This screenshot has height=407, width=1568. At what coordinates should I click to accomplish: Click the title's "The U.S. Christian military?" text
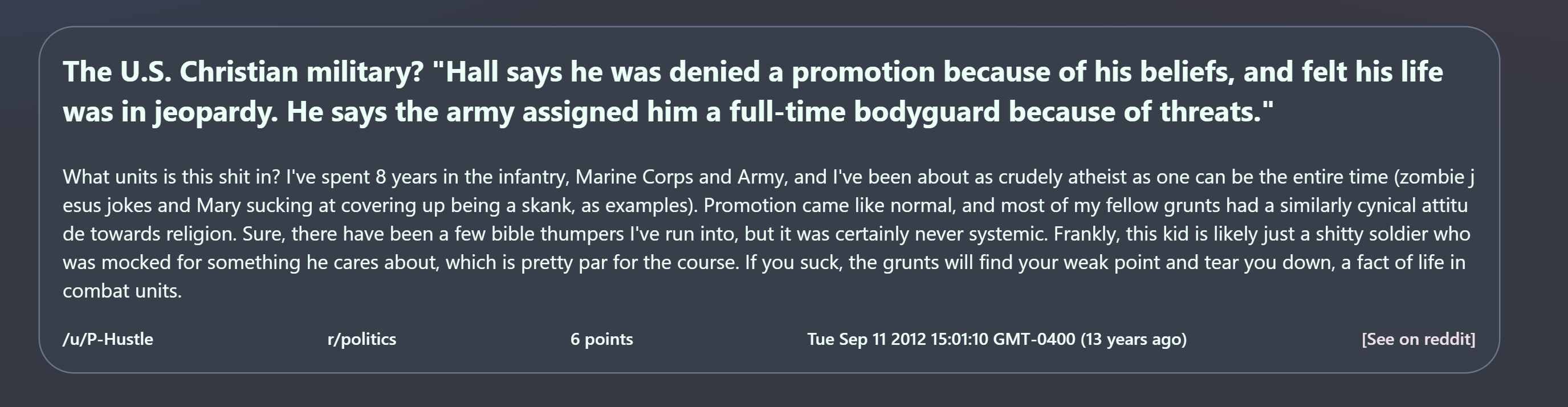243,72
